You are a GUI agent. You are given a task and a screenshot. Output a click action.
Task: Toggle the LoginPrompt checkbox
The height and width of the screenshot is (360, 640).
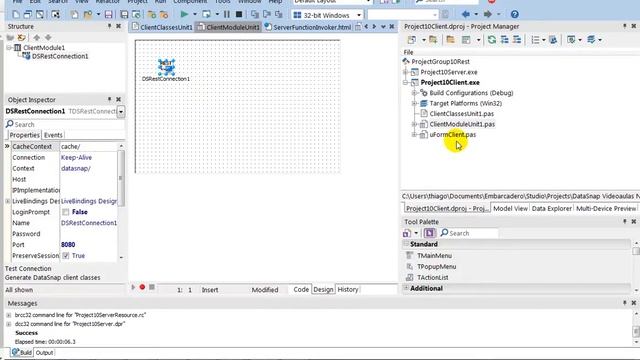(66, 212)
